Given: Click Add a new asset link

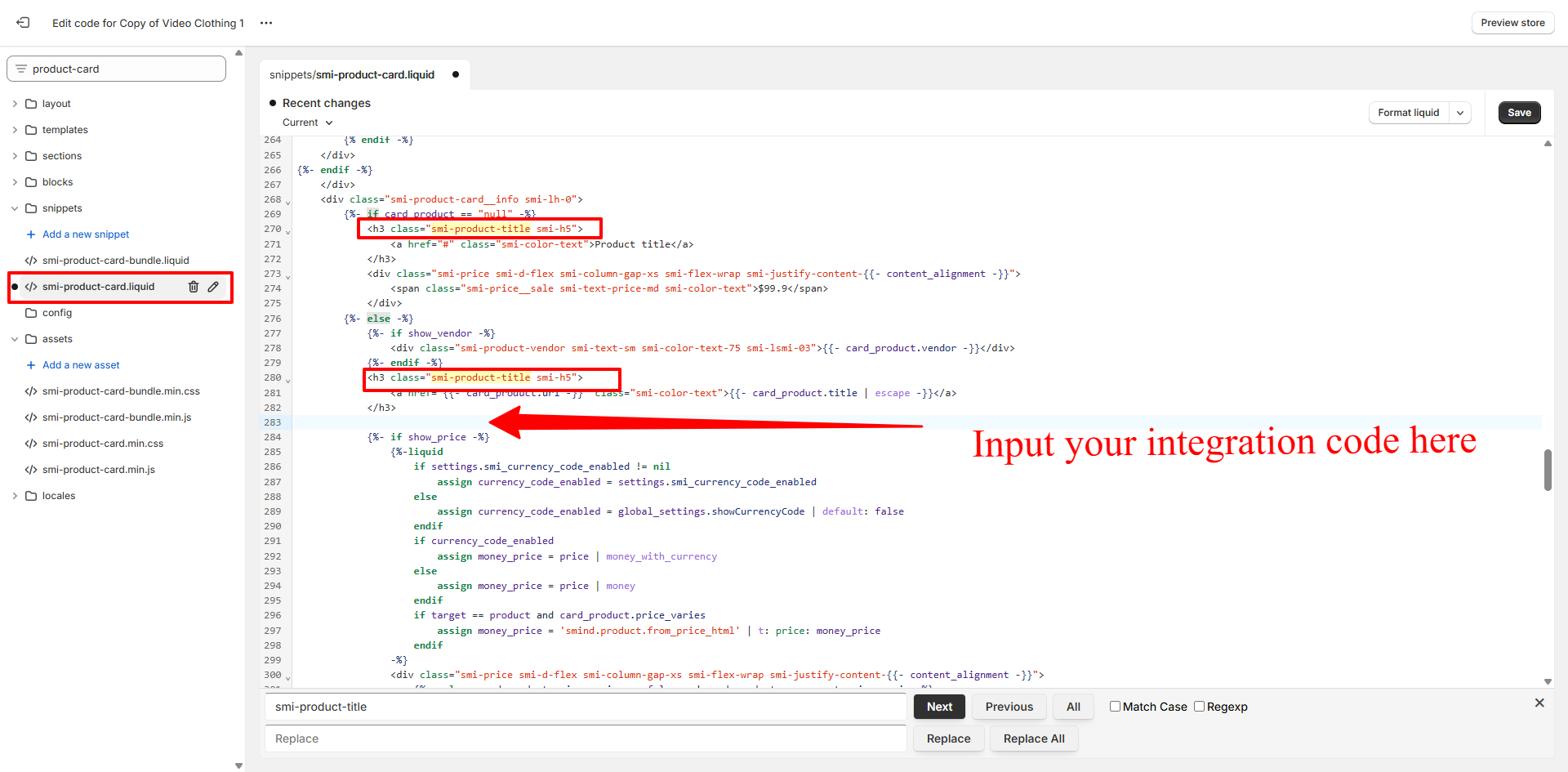Looking at the screenshot, I should (x=81, y=365).
